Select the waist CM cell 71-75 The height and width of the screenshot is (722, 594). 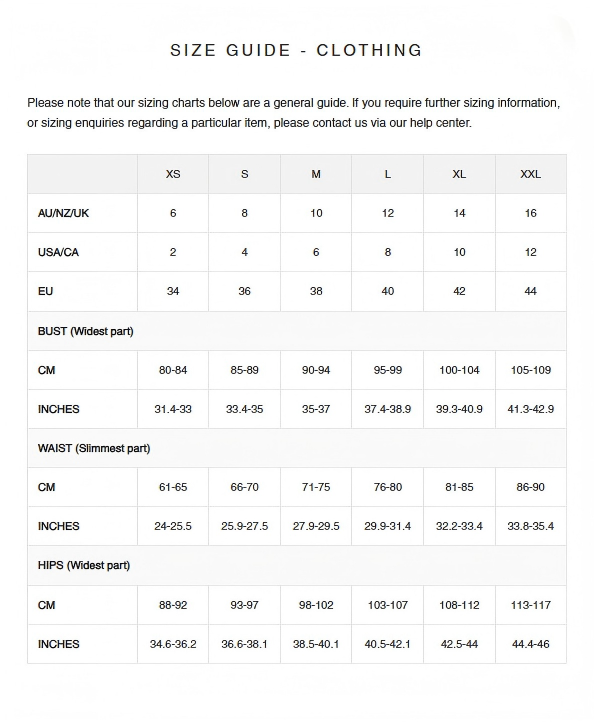pyautogui.click(x=316, y=487)
